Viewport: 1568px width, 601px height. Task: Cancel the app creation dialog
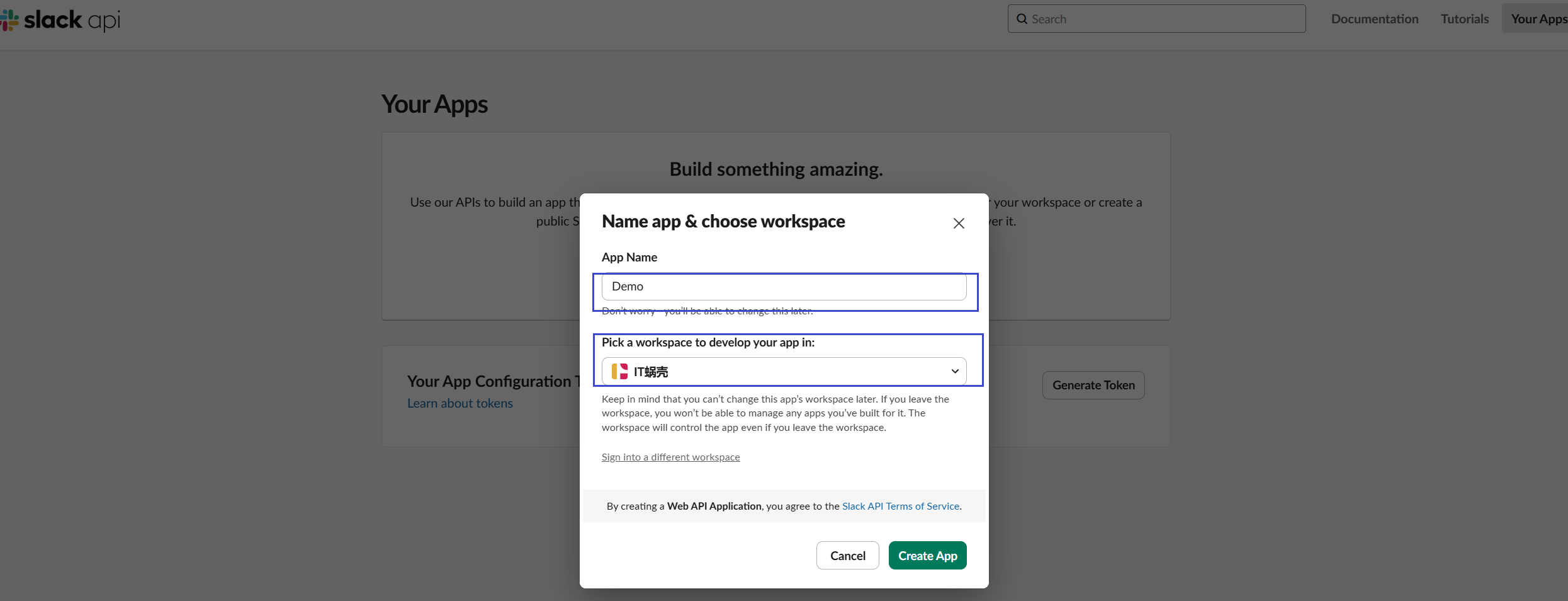(x=847, y=556)
